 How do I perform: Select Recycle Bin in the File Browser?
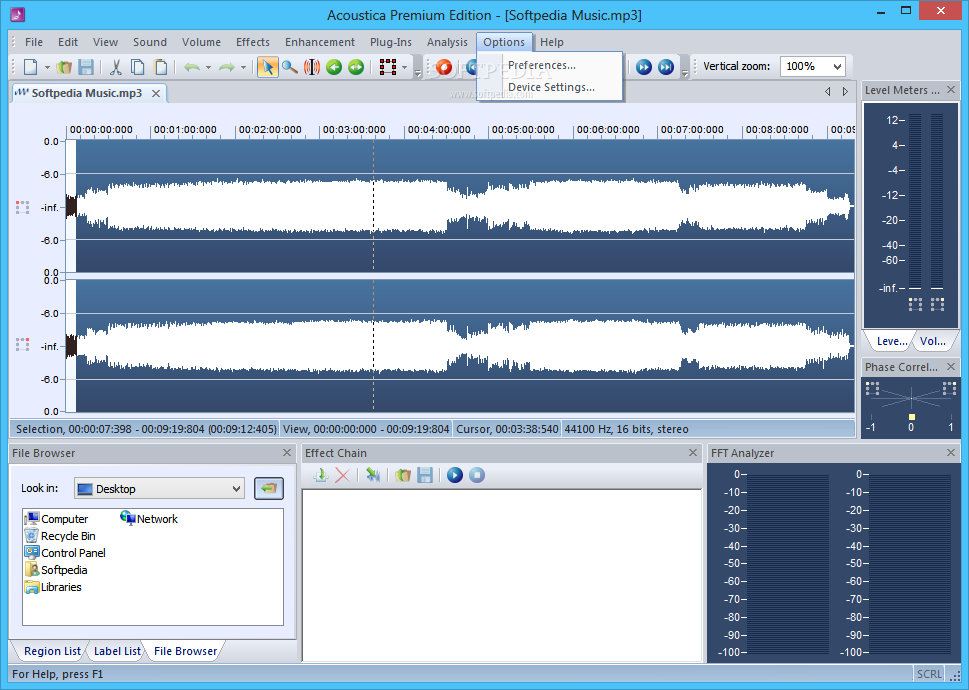coord(60,536)
